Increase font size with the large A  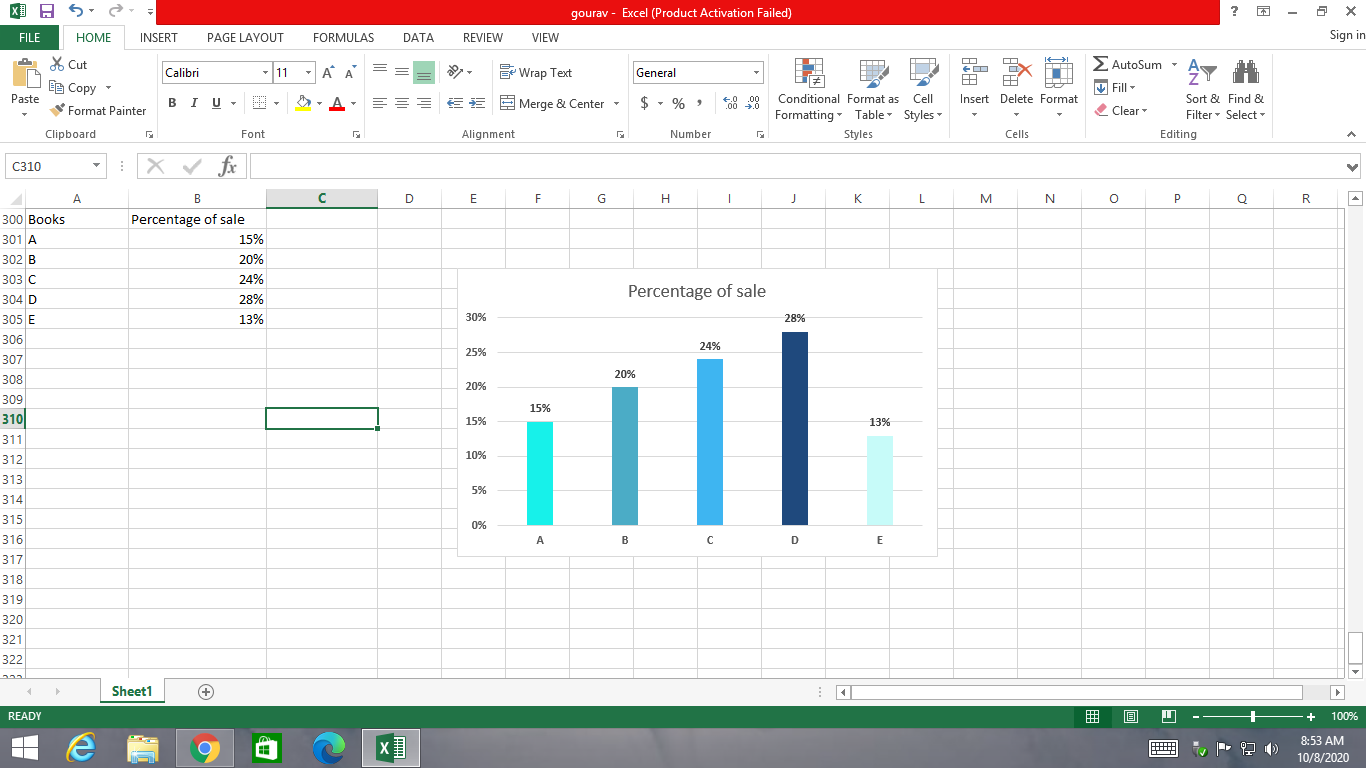point(329,73)
